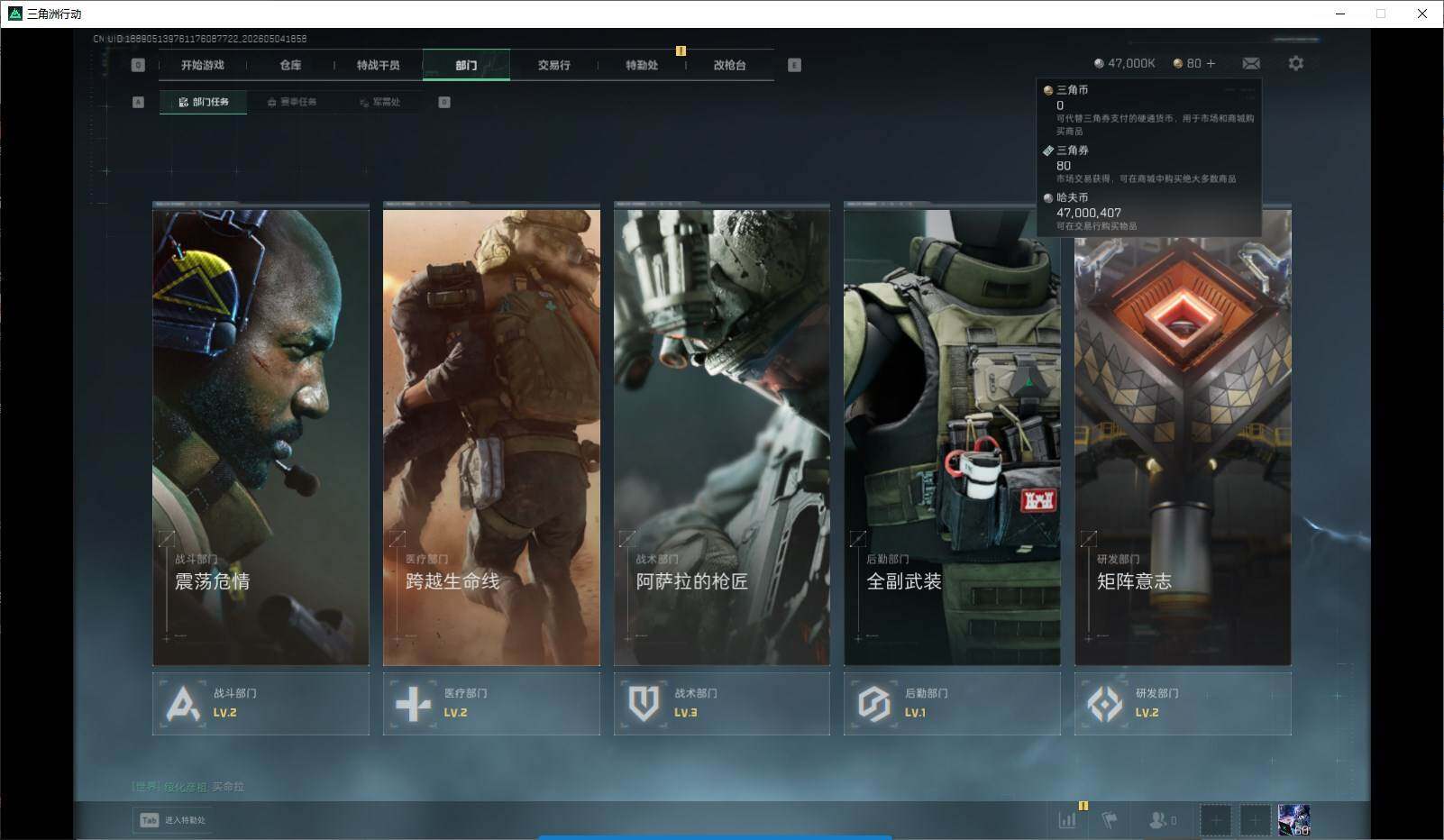Open the 开始游戏 tab
1444x840 pixels.
click(x=202, y=65)
